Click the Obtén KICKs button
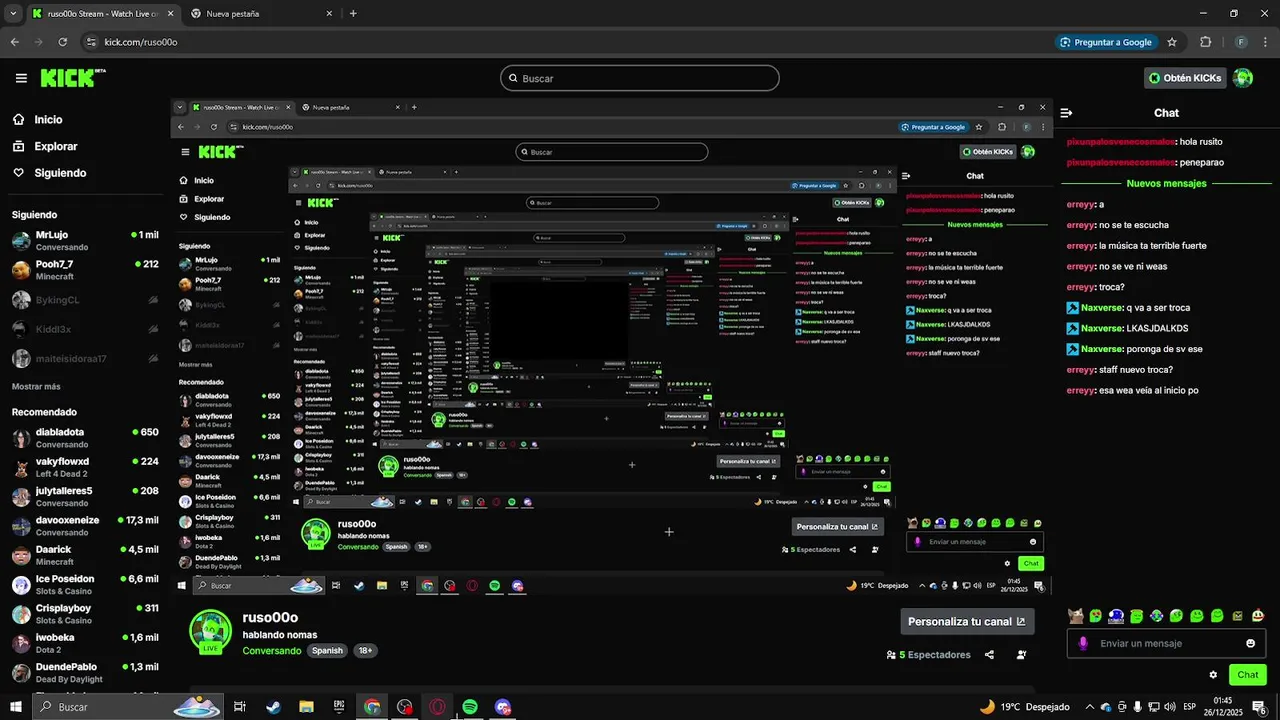Viewport: 1280px width, 720px height. [1185, 78]
